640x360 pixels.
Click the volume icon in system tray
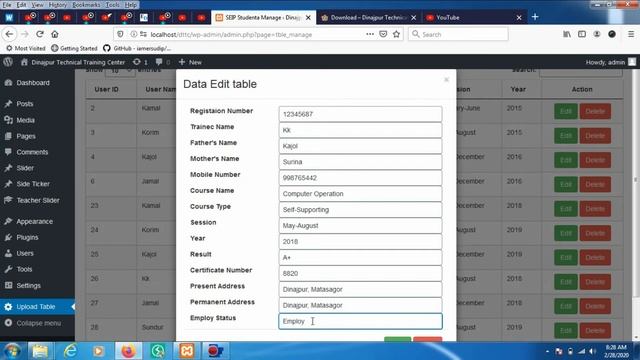(x=592, y=351)
